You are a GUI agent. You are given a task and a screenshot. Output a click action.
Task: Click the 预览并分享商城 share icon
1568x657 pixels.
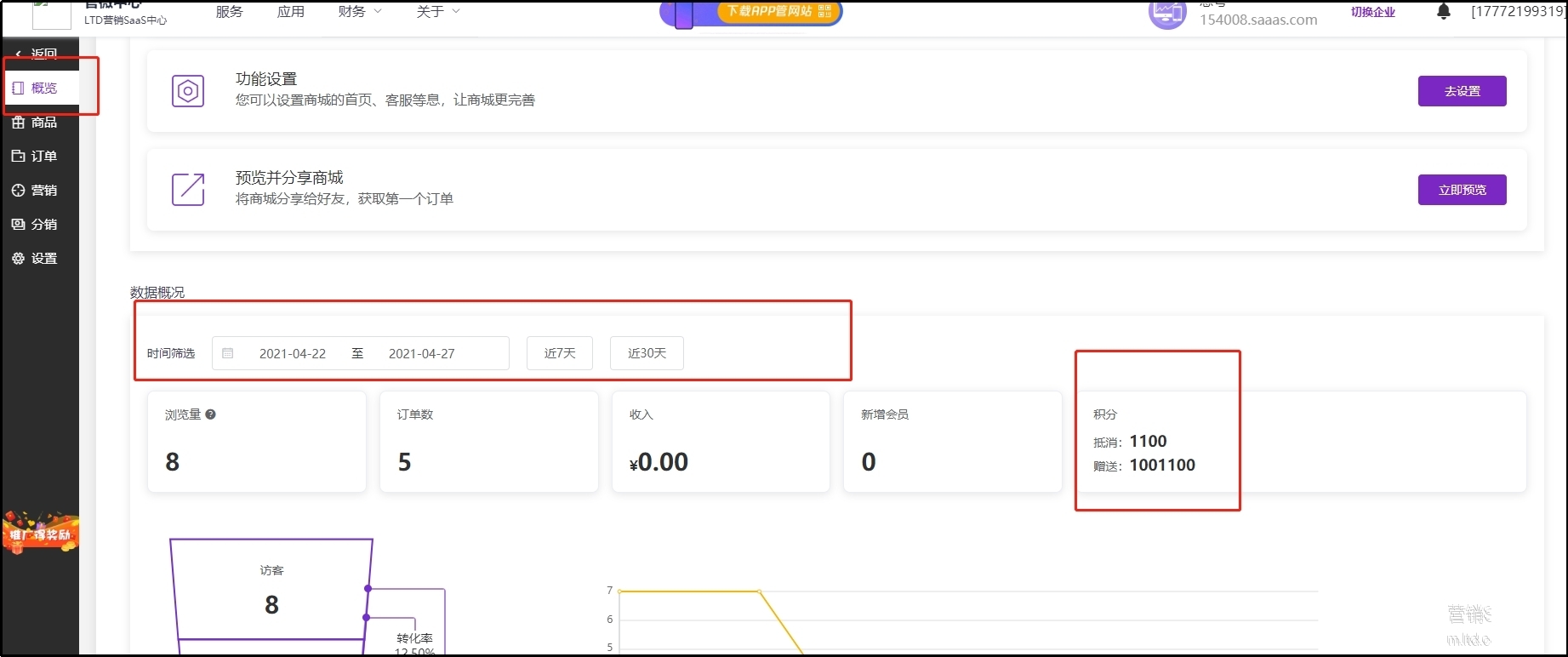click(188, 189)
